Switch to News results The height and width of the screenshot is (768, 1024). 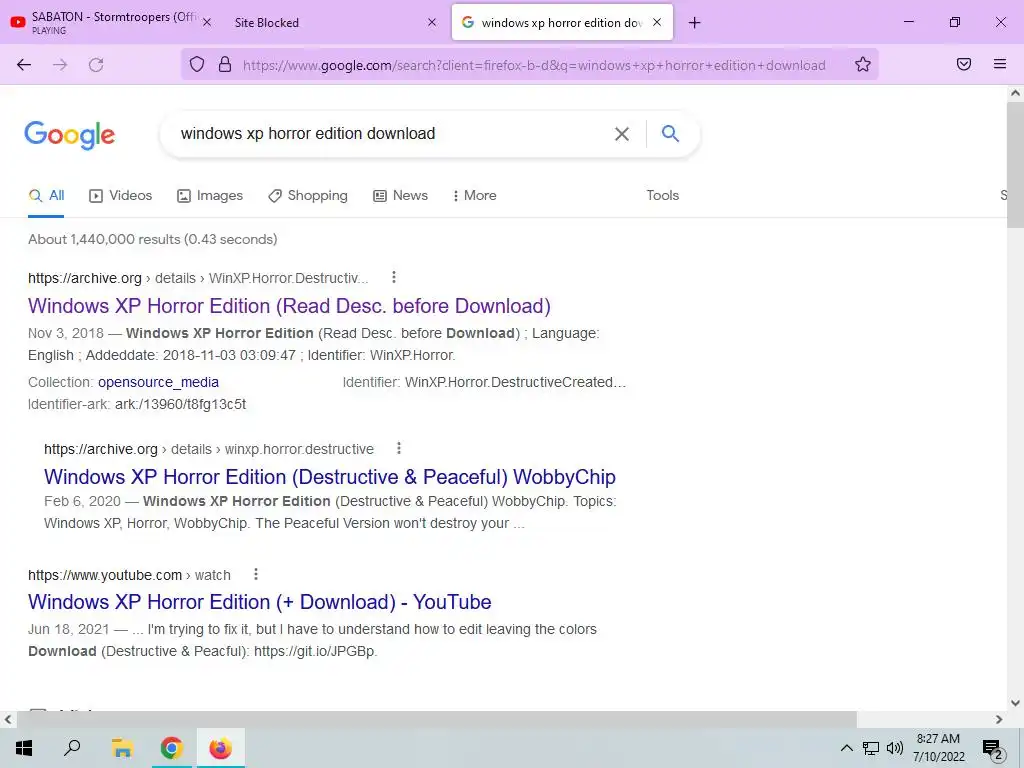[400, 195]
